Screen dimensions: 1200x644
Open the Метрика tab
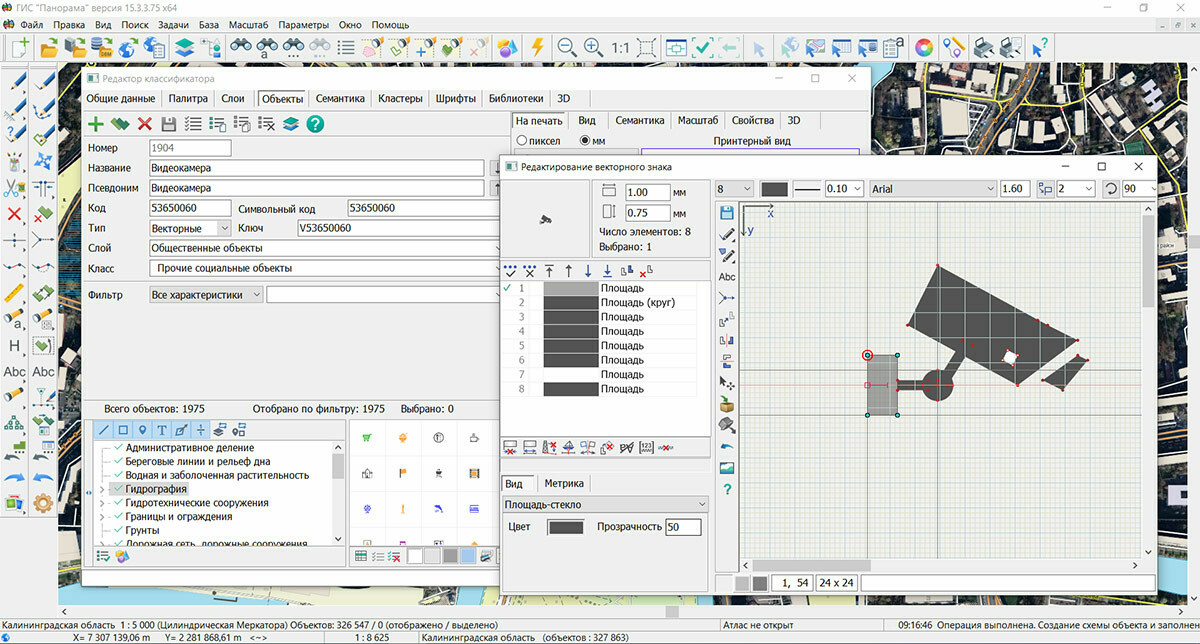pos(563,483)
